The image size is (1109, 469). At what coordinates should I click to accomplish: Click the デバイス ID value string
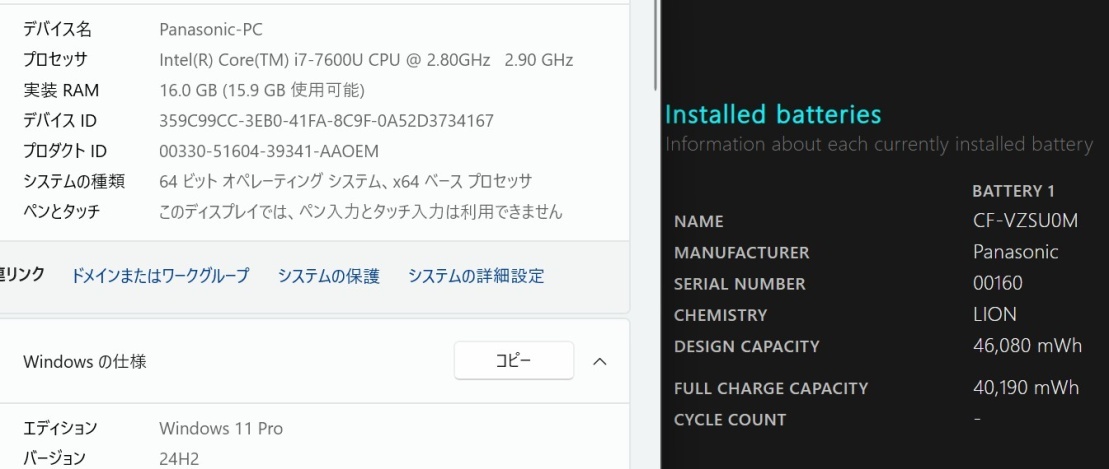coord(326,121)
